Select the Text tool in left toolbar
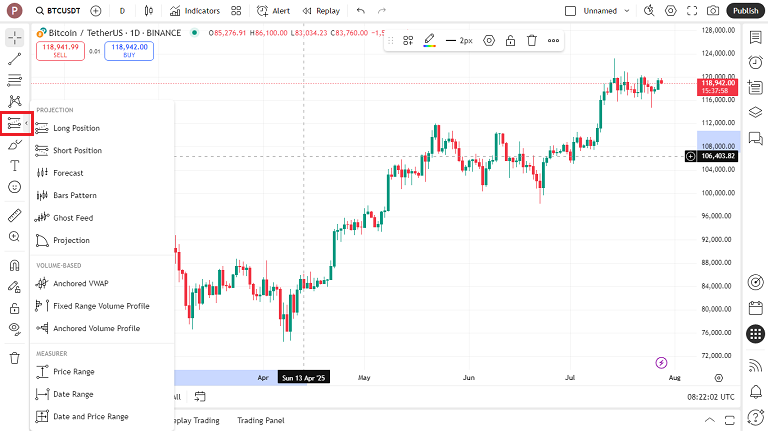Viewport: 768px width, 431px height. tap(14, 166)
